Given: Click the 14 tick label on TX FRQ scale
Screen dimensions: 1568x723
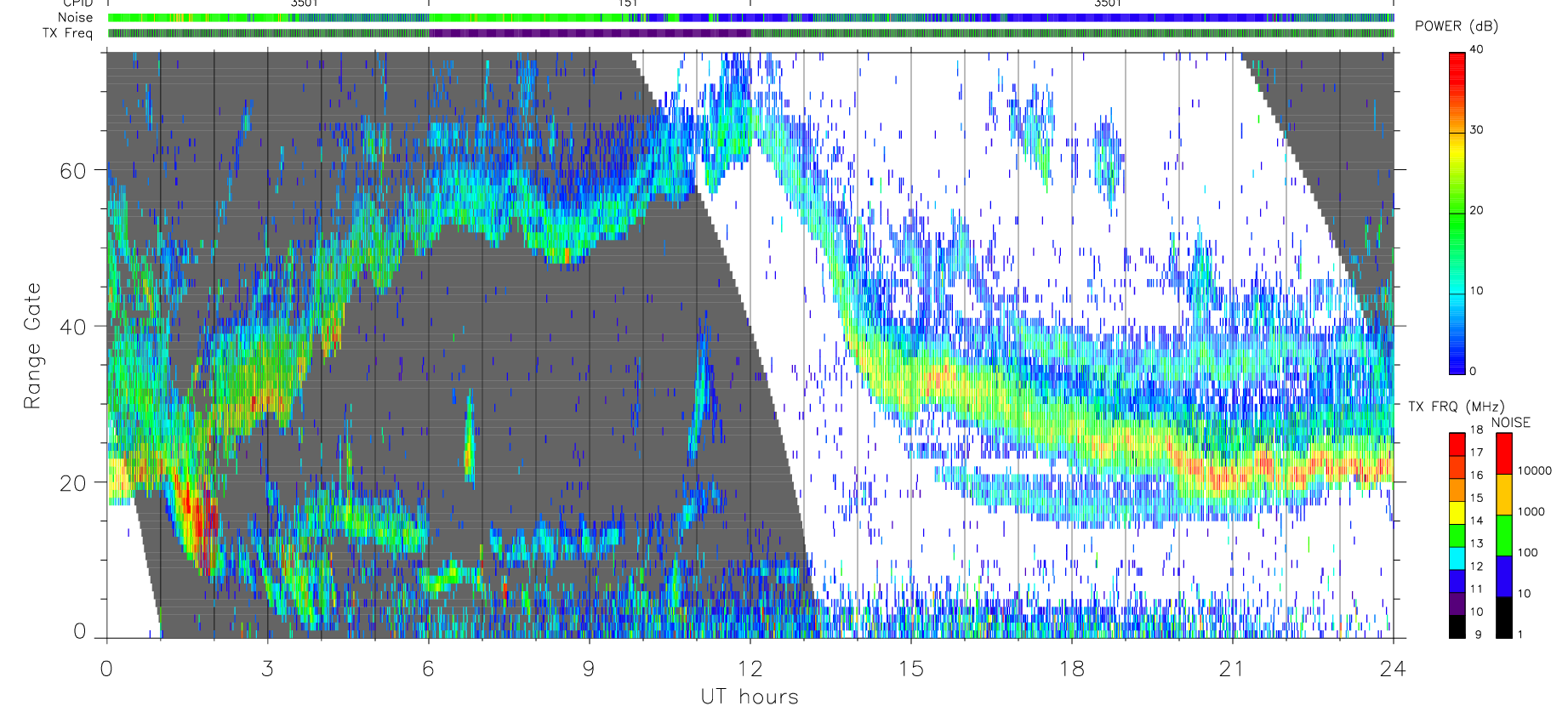Looking at the screenshot, I should coord(1476,521).
